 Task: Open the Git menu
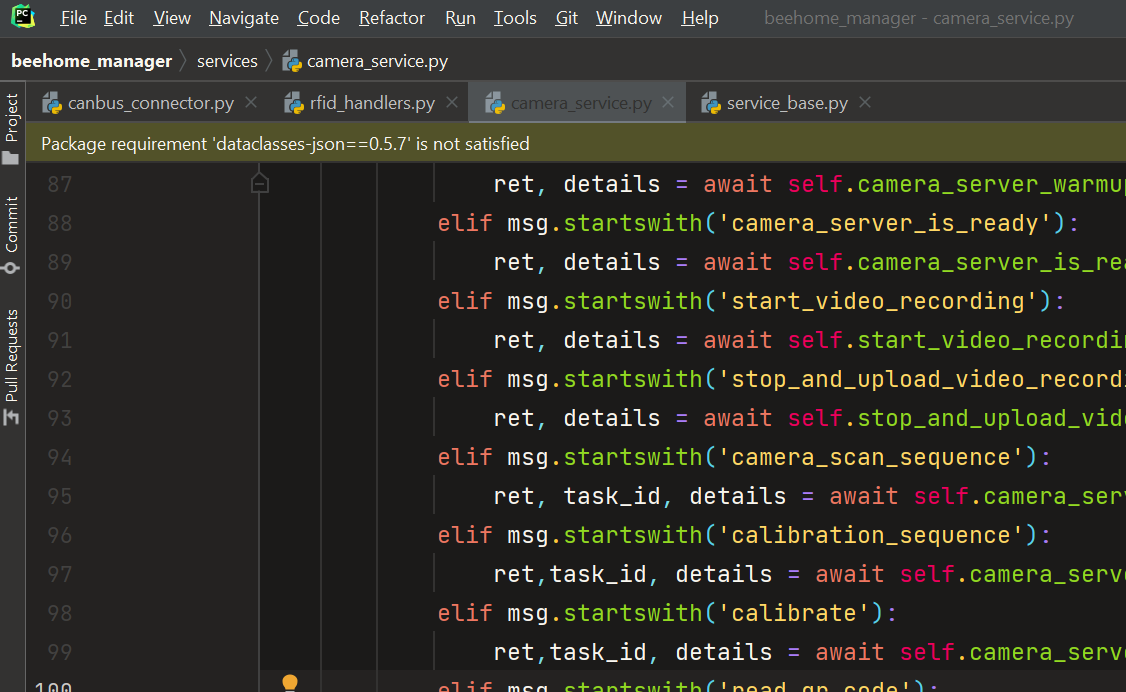[566, 18]
